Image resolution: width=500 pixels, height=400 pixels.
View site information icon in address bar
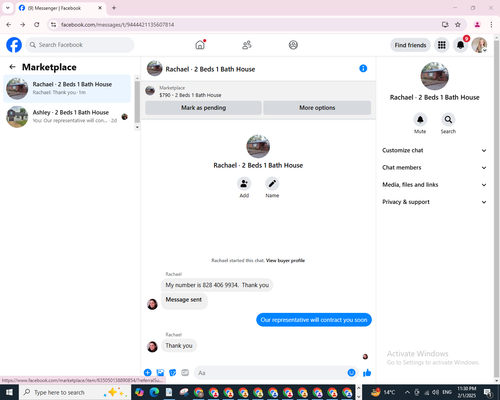click(x=54, y=24)
